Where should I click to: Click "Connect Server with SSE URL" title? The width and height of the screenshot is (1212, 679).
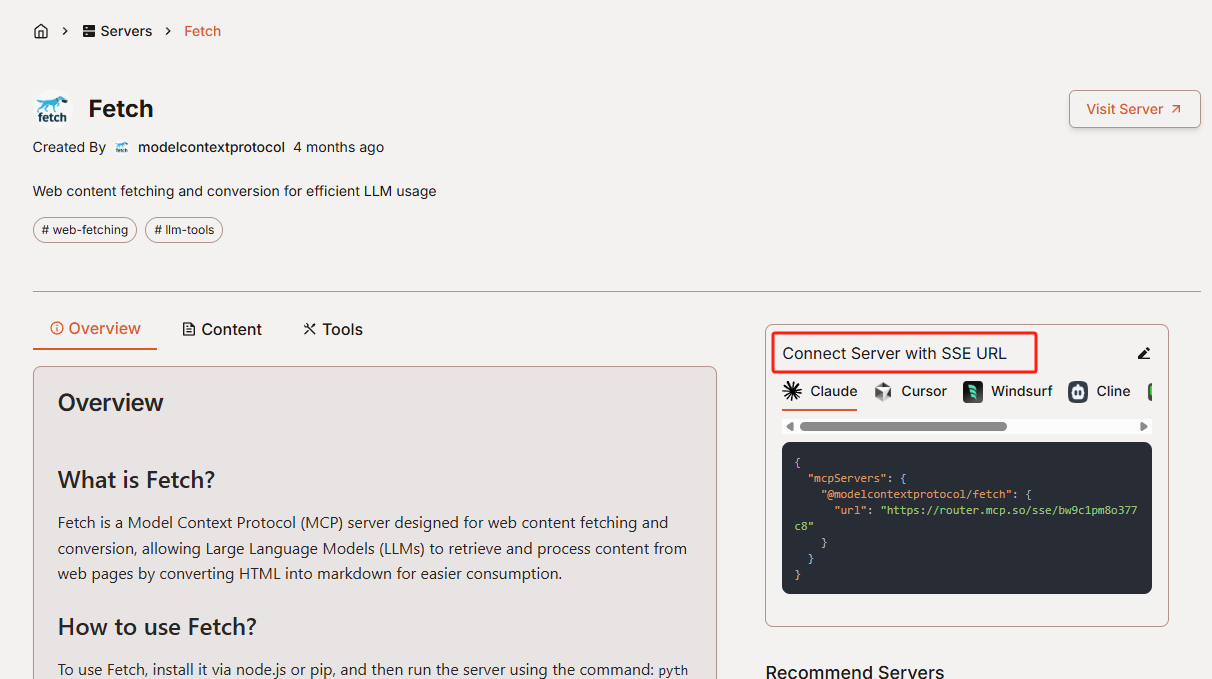[x=894, y=353]
